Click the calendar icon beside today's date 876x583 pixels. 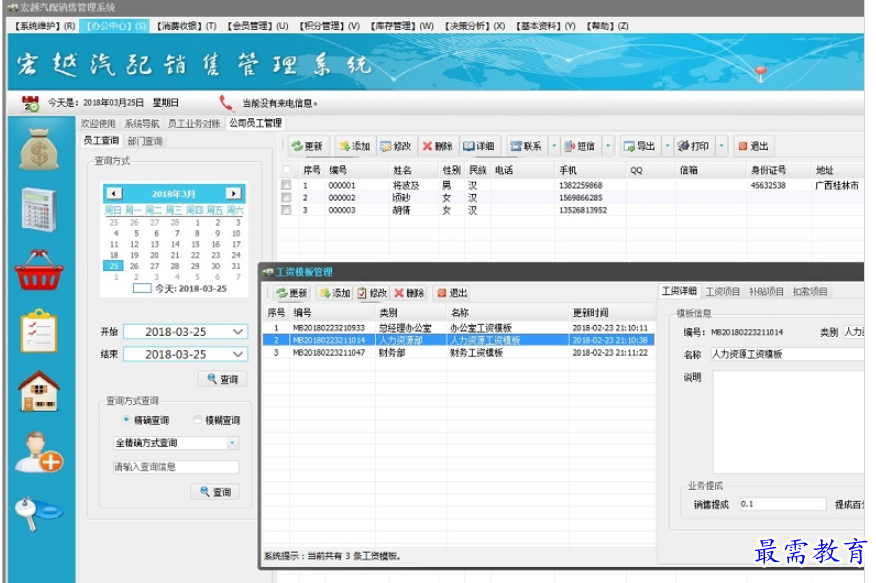[30, 103]
